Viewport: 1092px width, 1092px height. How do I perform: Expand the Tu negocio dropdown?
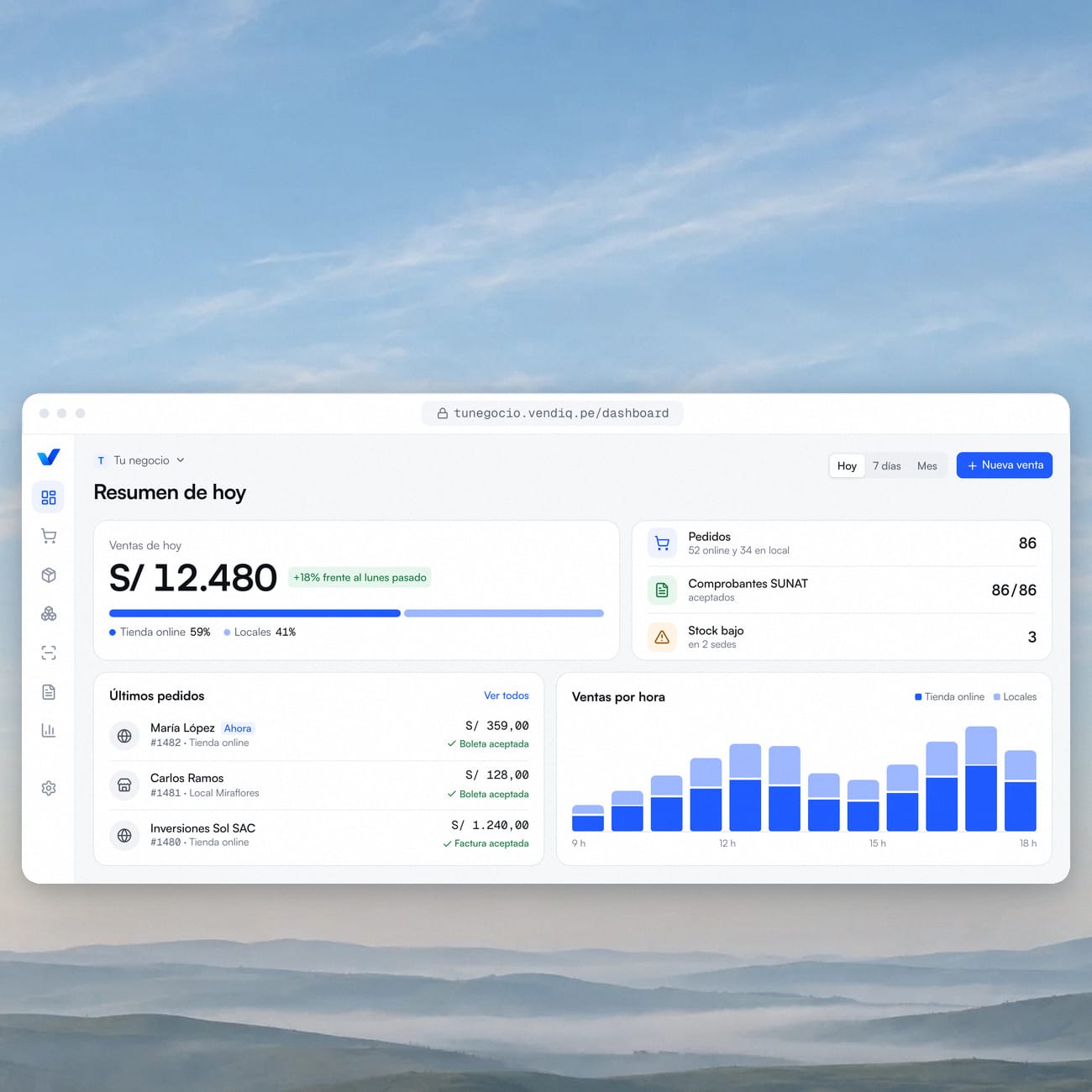[x=139, y=460]
